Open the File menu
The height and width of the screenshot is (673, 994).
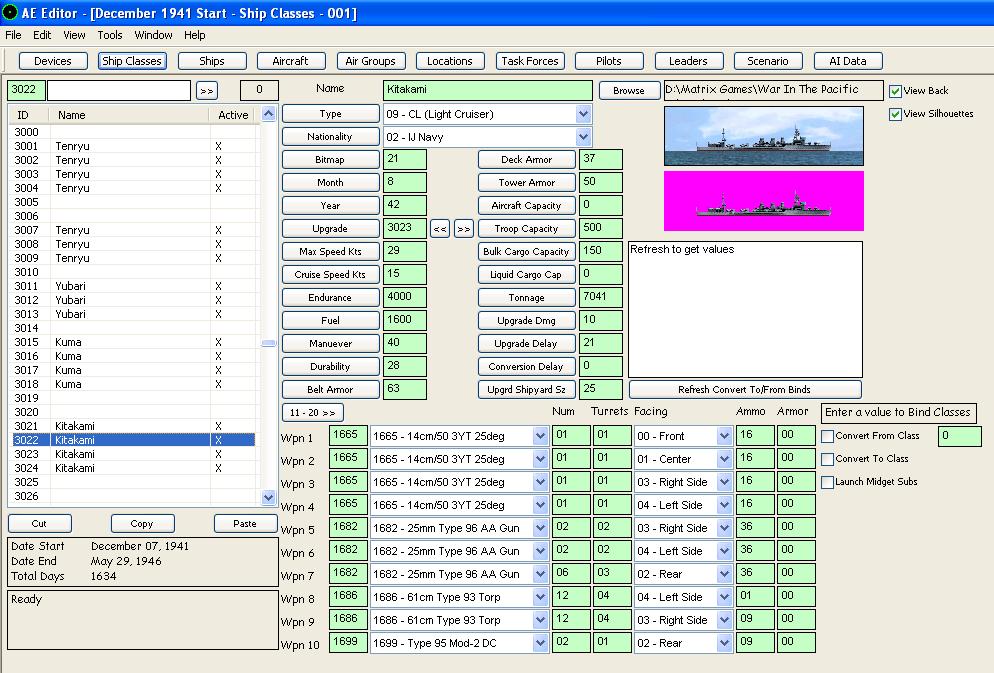pyautogui.click(x=13, y=35)
